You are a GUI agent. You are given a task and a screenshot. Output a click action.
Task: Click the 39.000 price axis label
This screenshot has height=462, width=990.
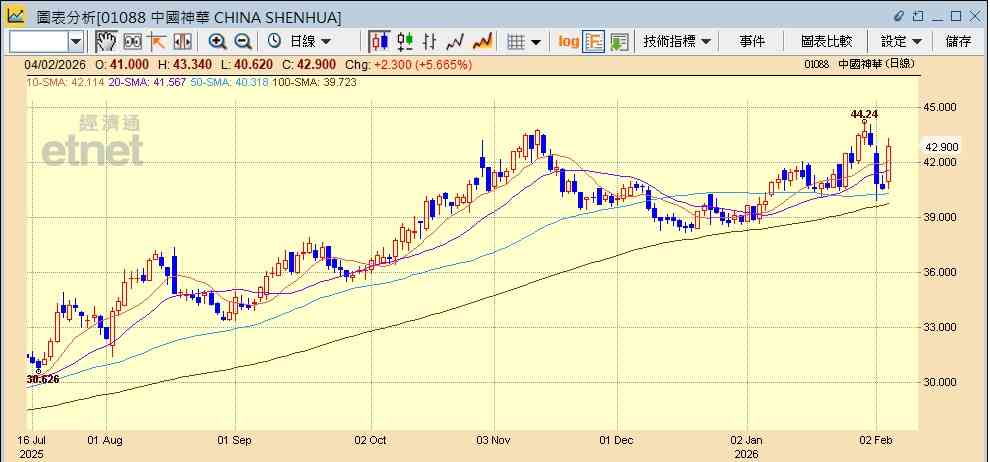(940, 218)
